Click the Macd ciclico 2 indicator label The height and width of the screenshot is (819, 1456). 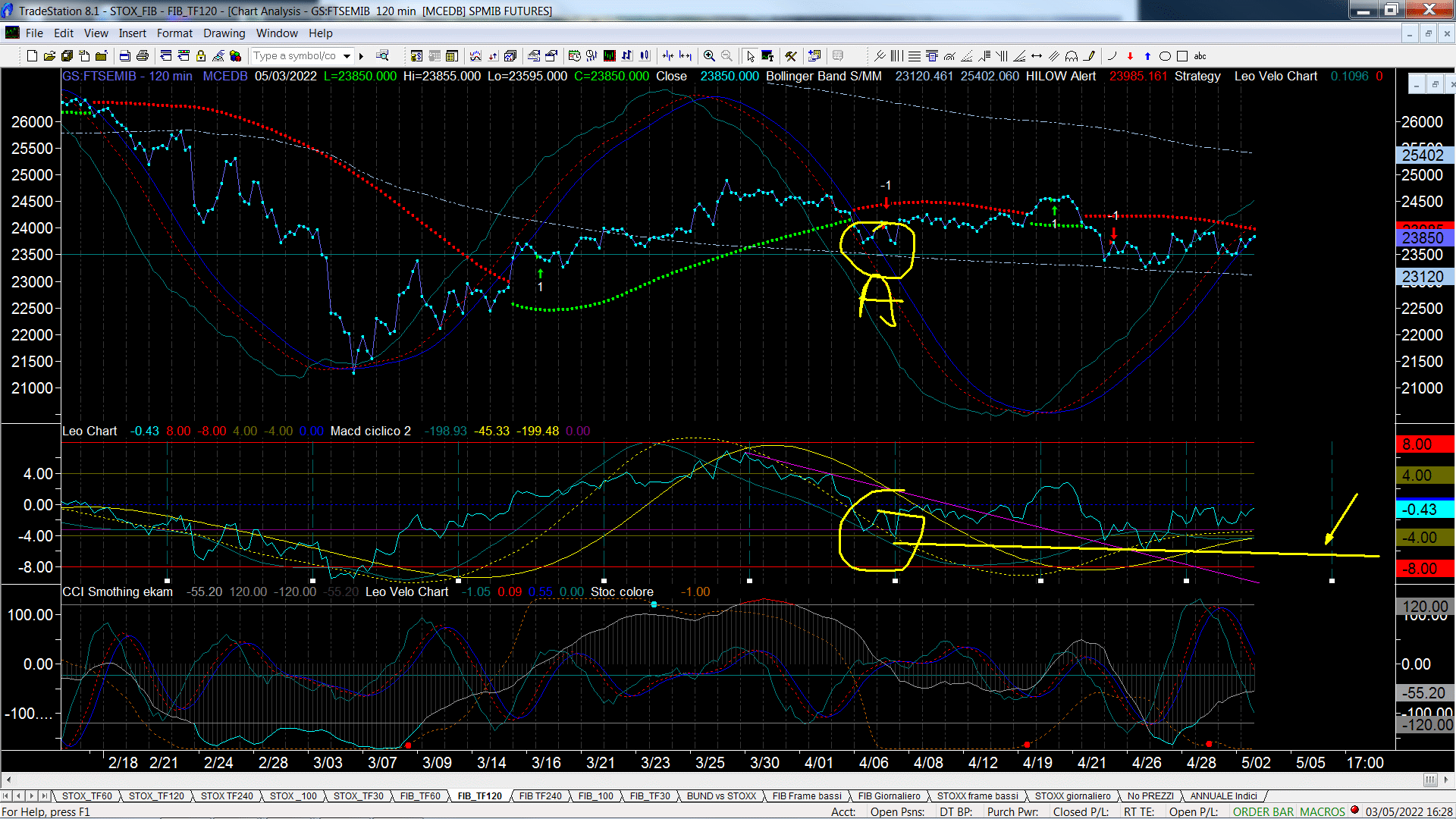tap(371, 431)
